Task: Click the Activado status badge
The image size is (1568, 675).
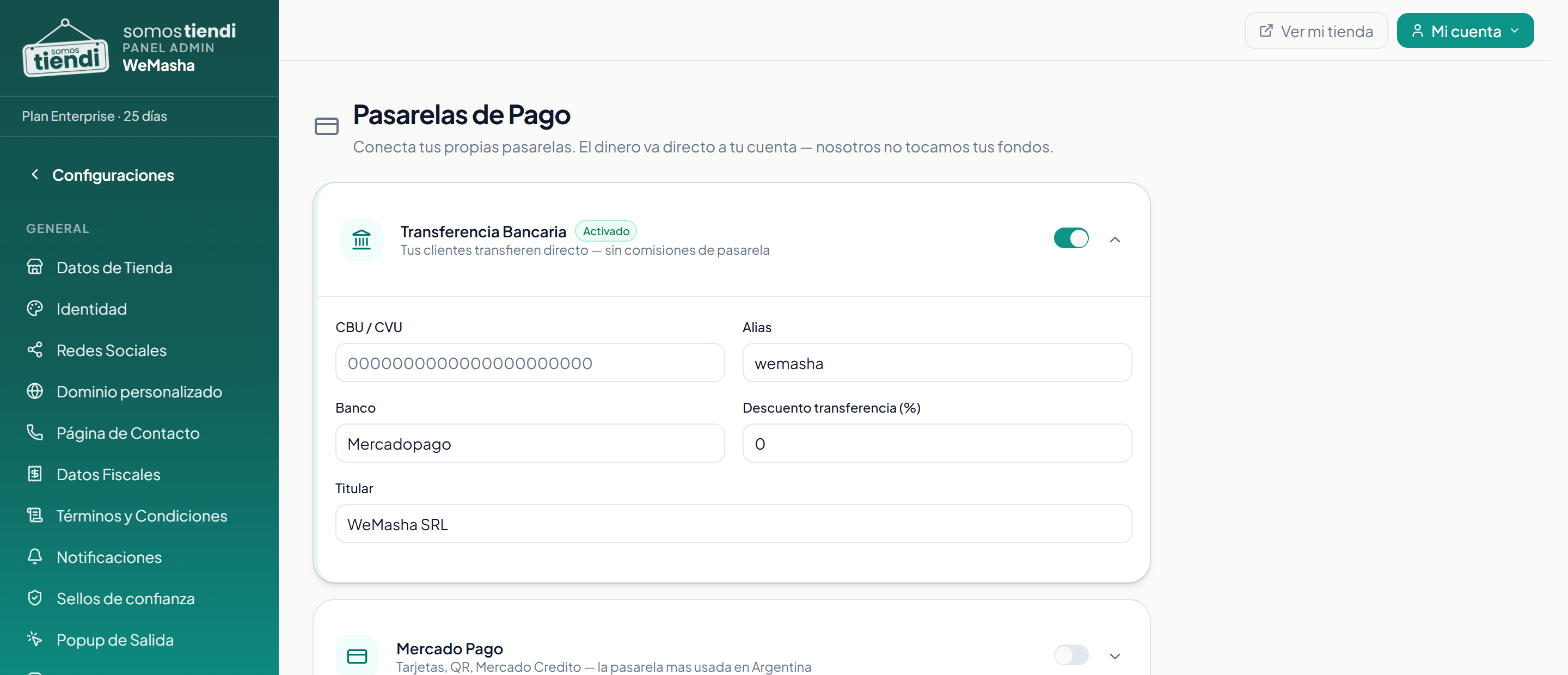Action: pyautogui.click(x=605, y=231)
